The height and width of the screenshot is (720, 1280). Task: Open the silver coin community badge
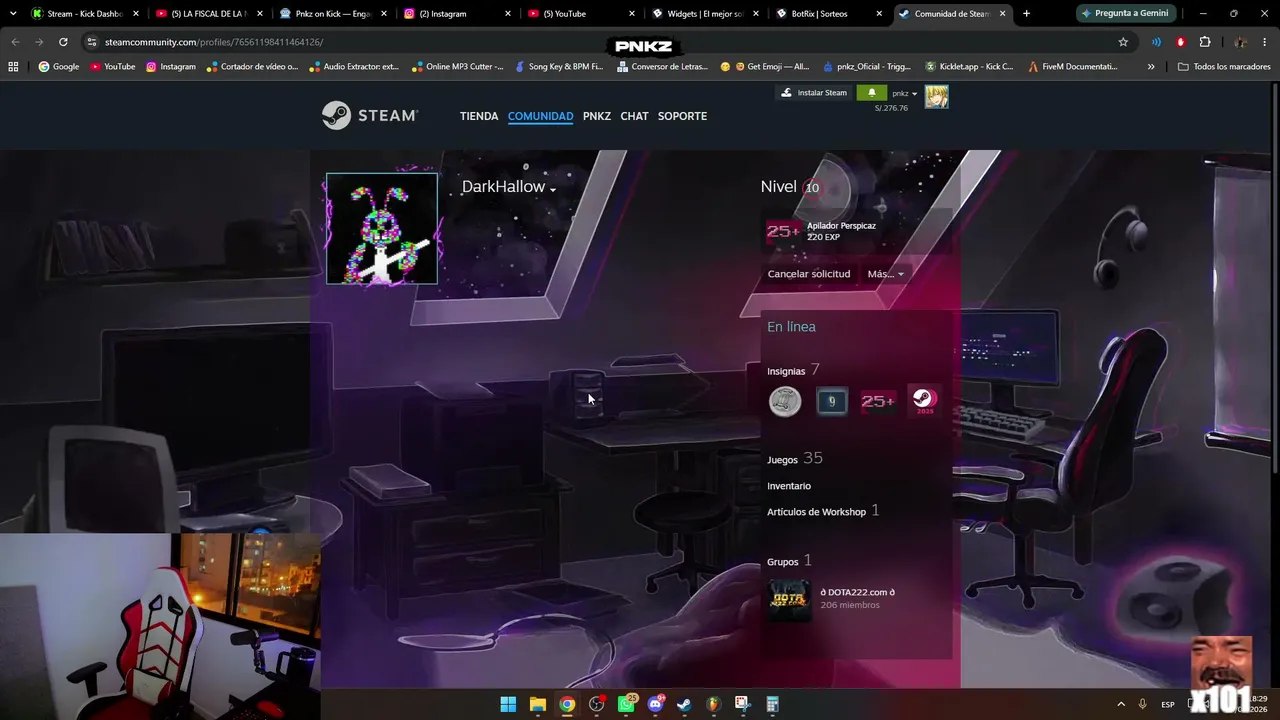(x=785, y=401)
